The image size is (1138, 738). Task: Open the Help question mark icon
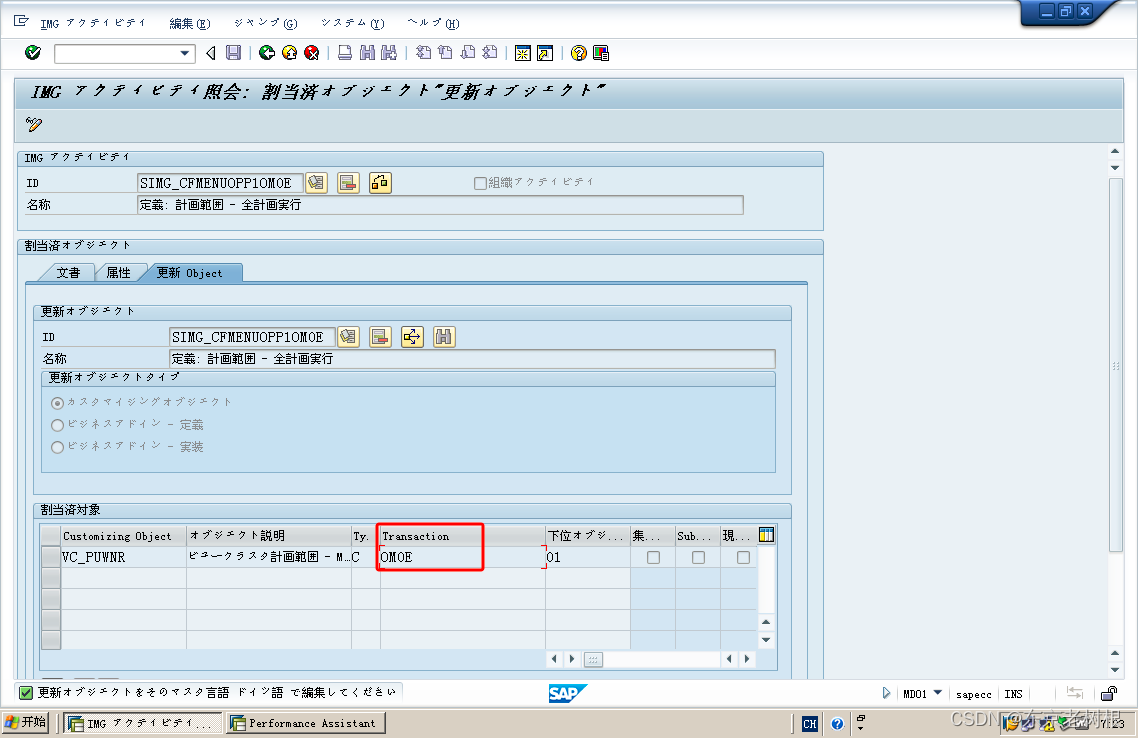click(x=578, y=53)
